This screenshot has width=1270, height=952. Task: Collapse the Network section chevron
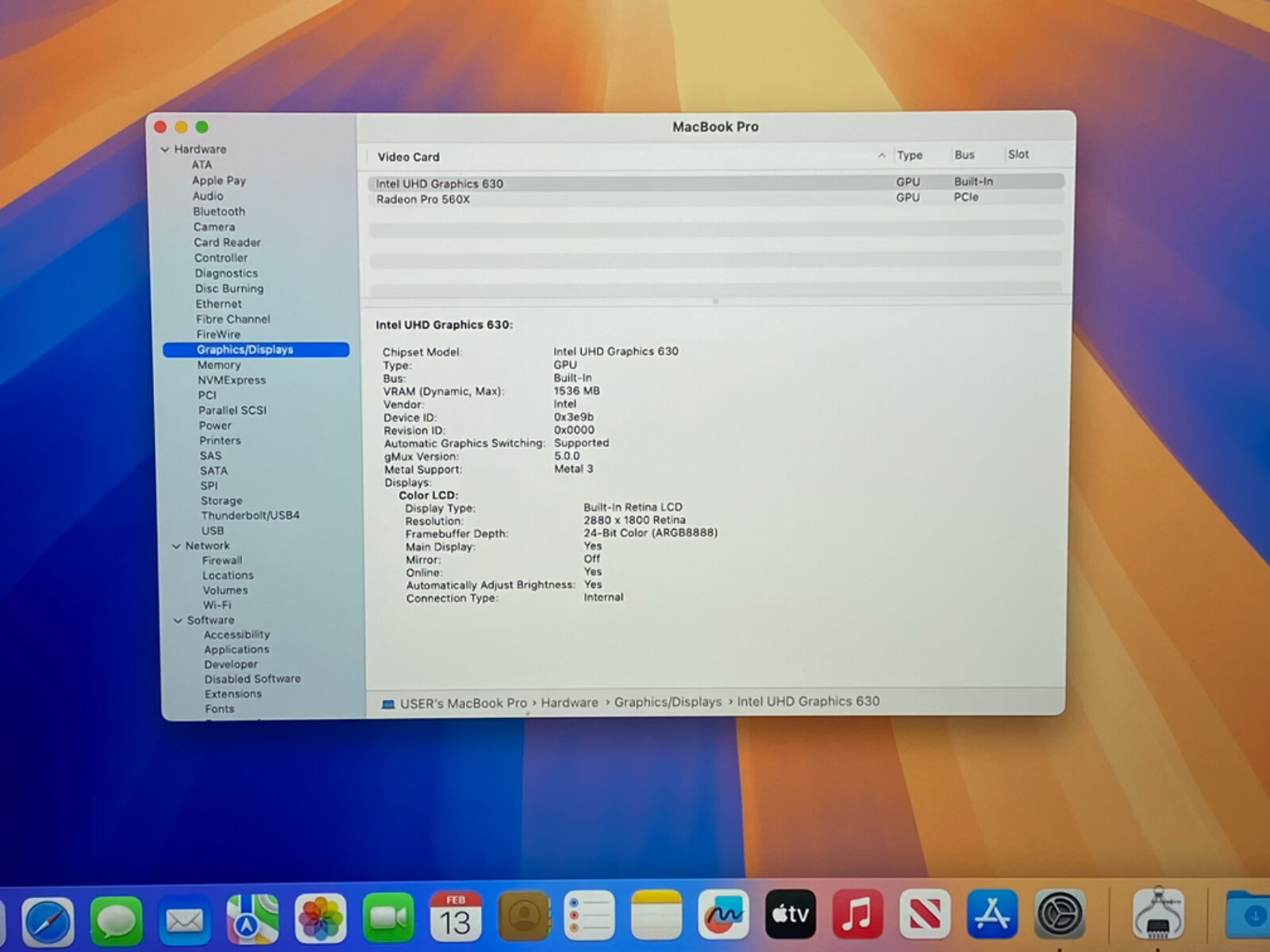pos(176,546)
